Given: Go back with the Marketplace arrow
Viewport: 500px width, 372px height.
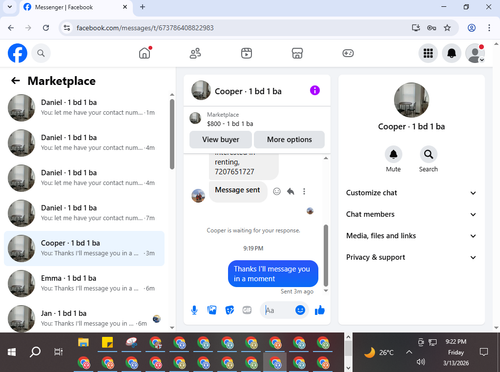Looking at the screenshot, I should point(15,81).
